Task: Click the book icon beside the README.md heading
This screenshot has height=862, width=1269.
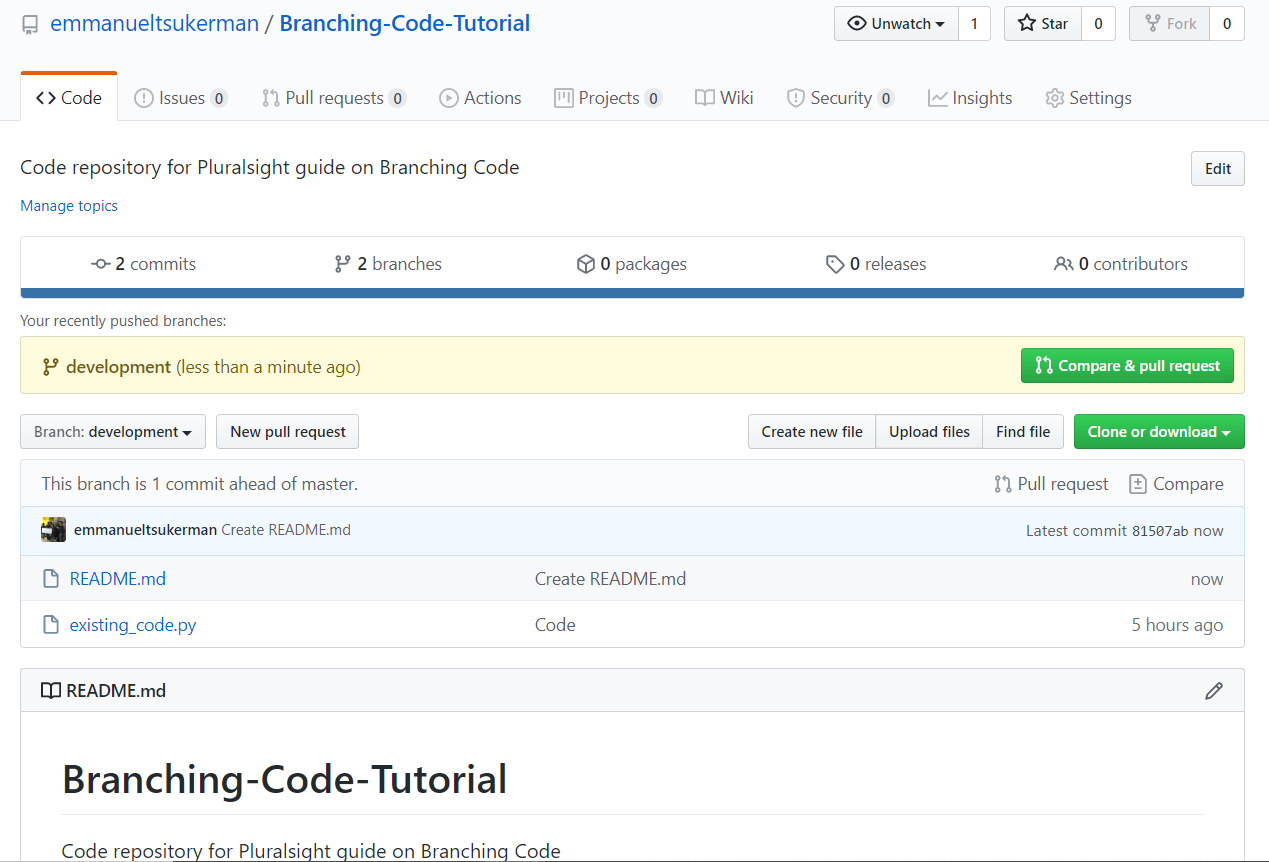Action: tap(50, 691)
